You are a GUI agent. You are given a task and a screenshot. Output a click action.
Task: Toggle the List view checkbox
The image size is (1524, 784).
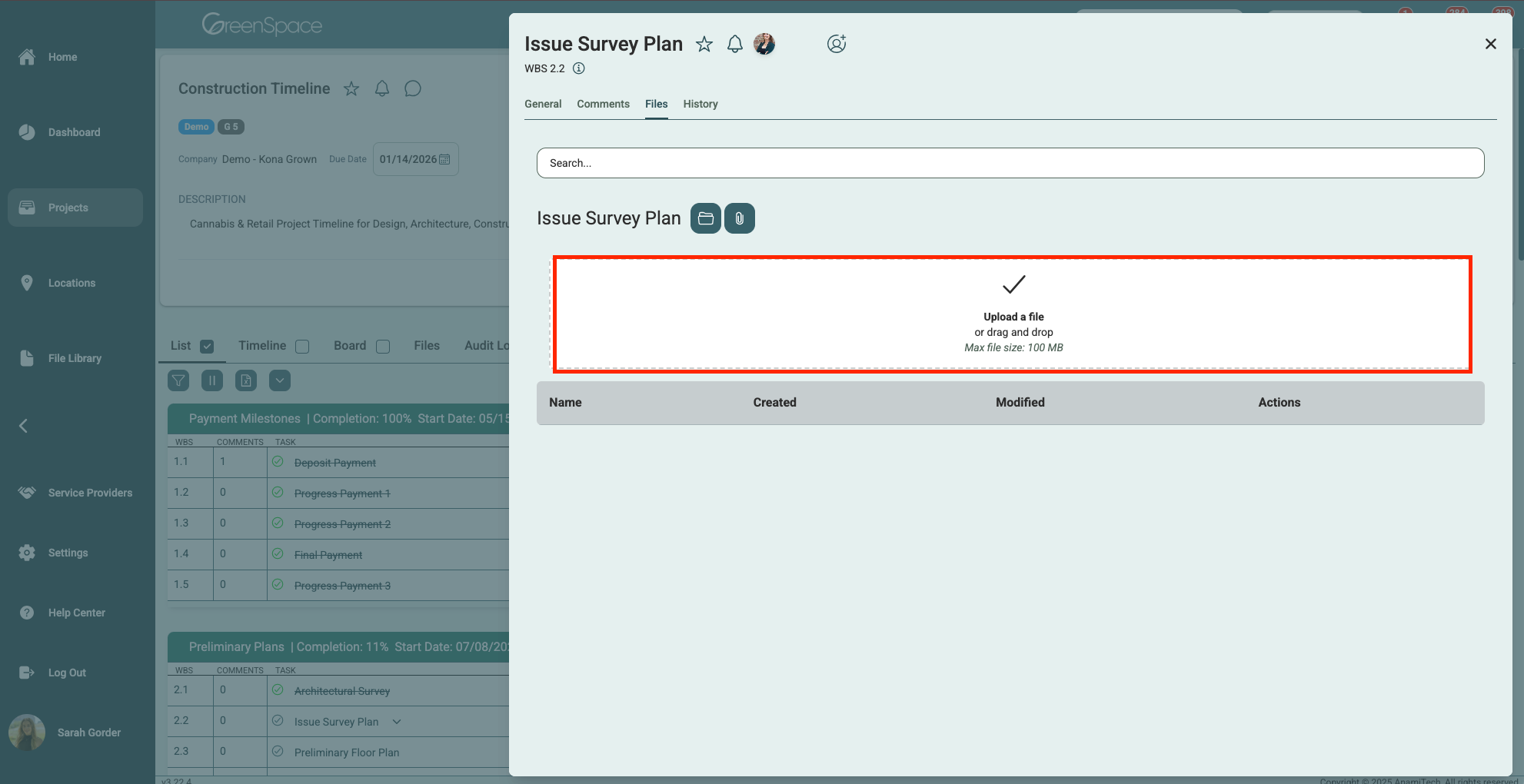click(207, 347)
